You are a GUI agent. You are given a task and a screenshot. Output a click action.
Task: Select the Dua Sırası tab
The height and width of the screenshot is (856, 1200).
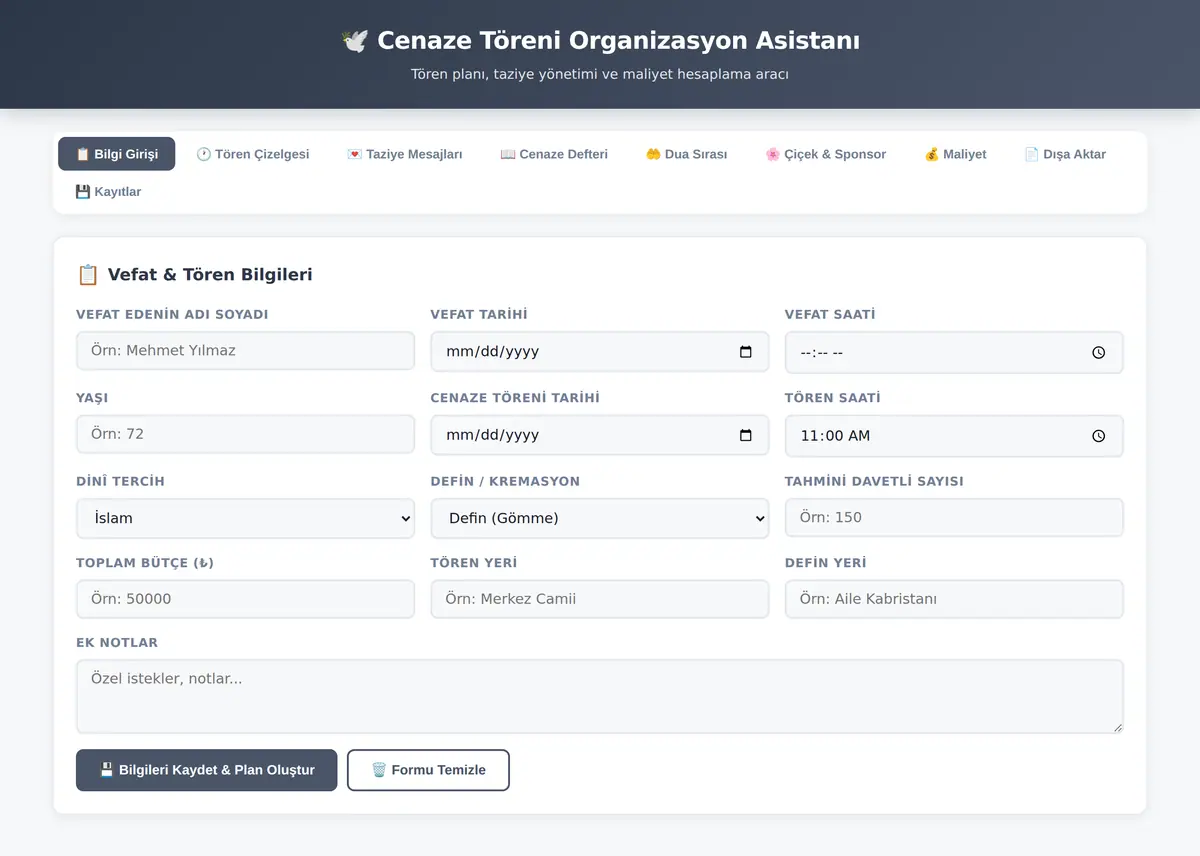pos(686,154)
